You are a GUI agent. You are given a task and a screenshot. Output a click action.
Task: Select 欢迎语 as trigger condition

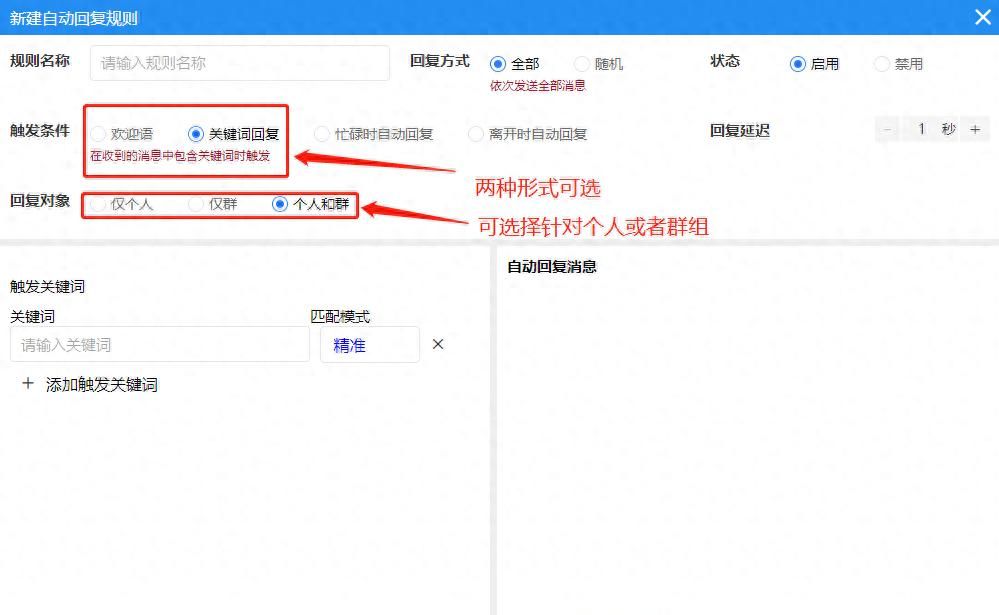(96, 133)
